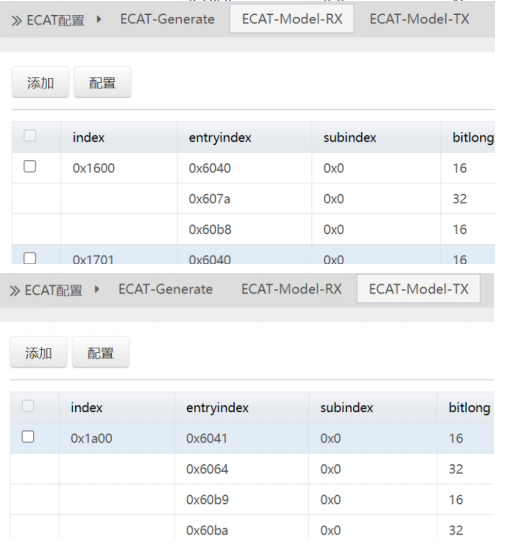Click the double-chevron icon beside lower ECAT配置

(15, 291)
